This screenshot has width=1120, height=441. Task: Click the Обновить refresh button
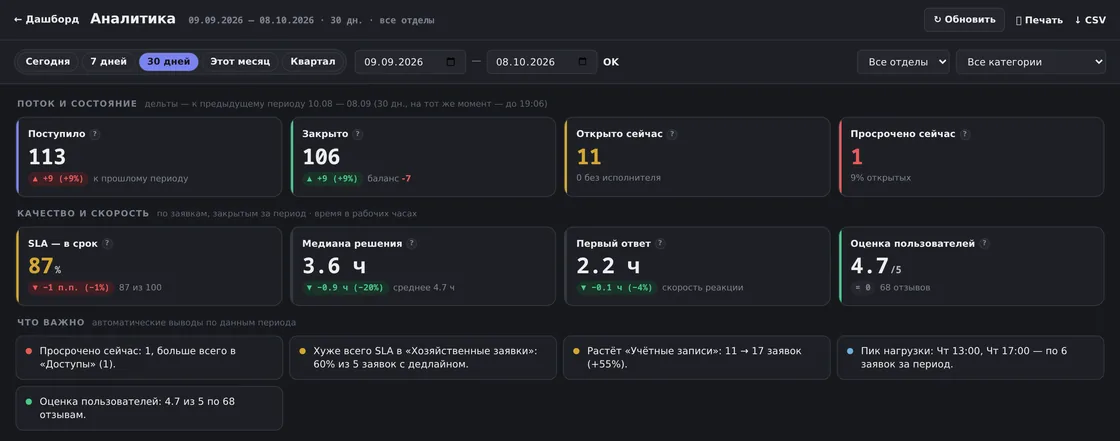tap(964, 20)
